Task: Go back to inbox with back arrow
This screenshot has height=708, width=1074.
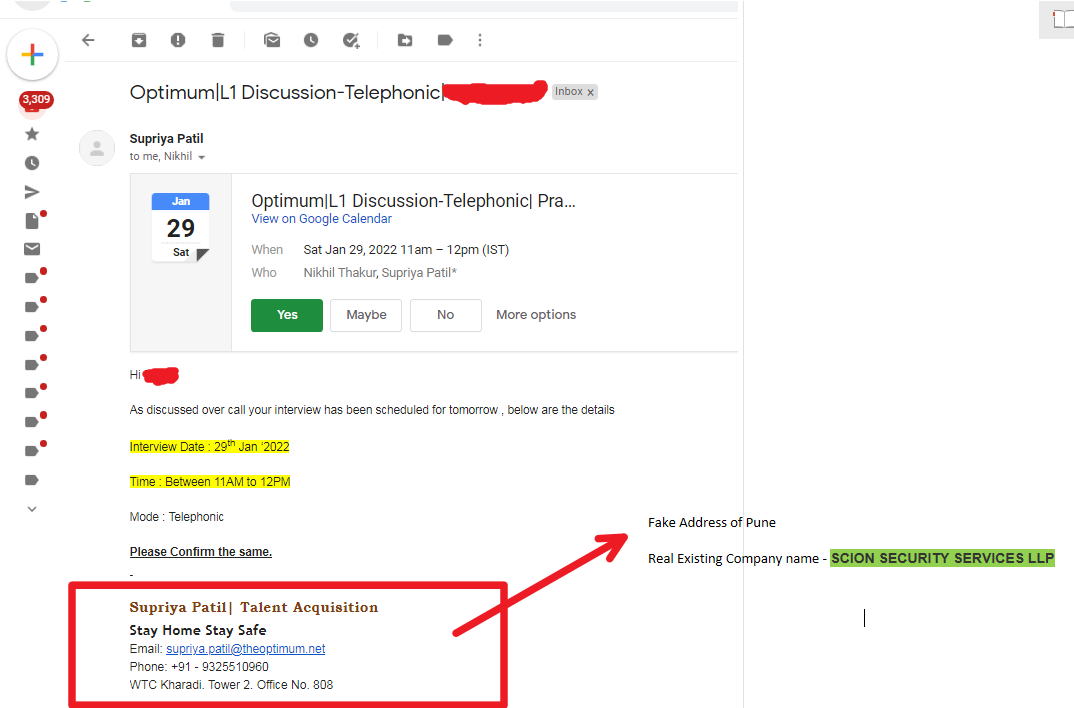Action: point(88,40)
